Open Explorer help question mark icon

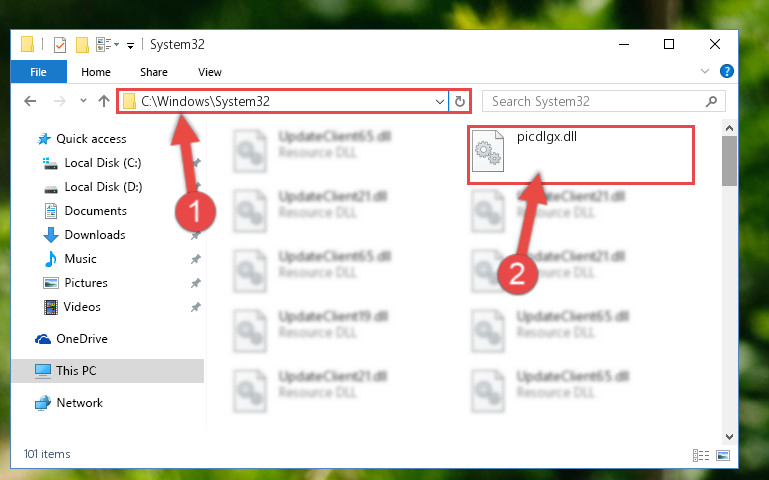pos(726,72)
